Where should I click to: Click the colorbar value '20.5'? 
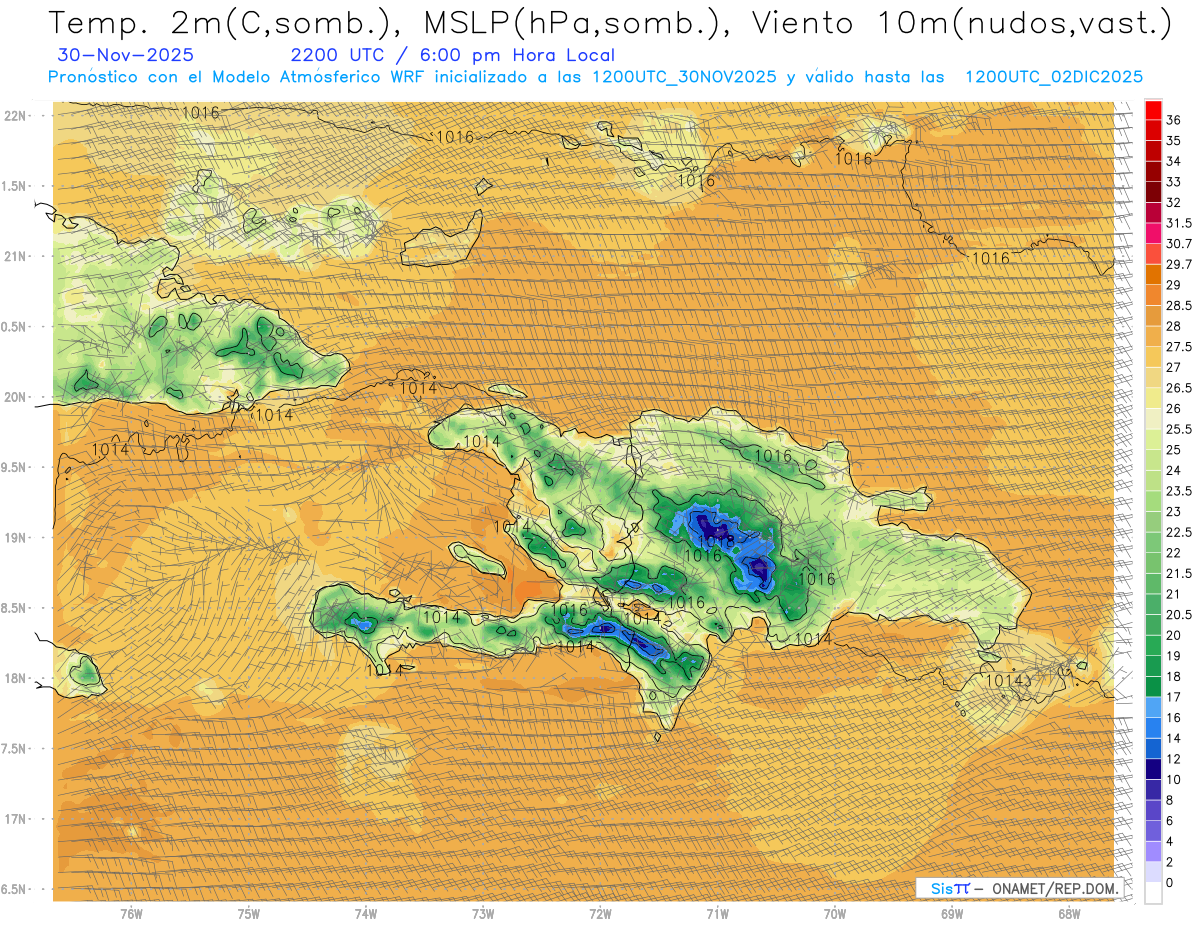coord(1179,614)
